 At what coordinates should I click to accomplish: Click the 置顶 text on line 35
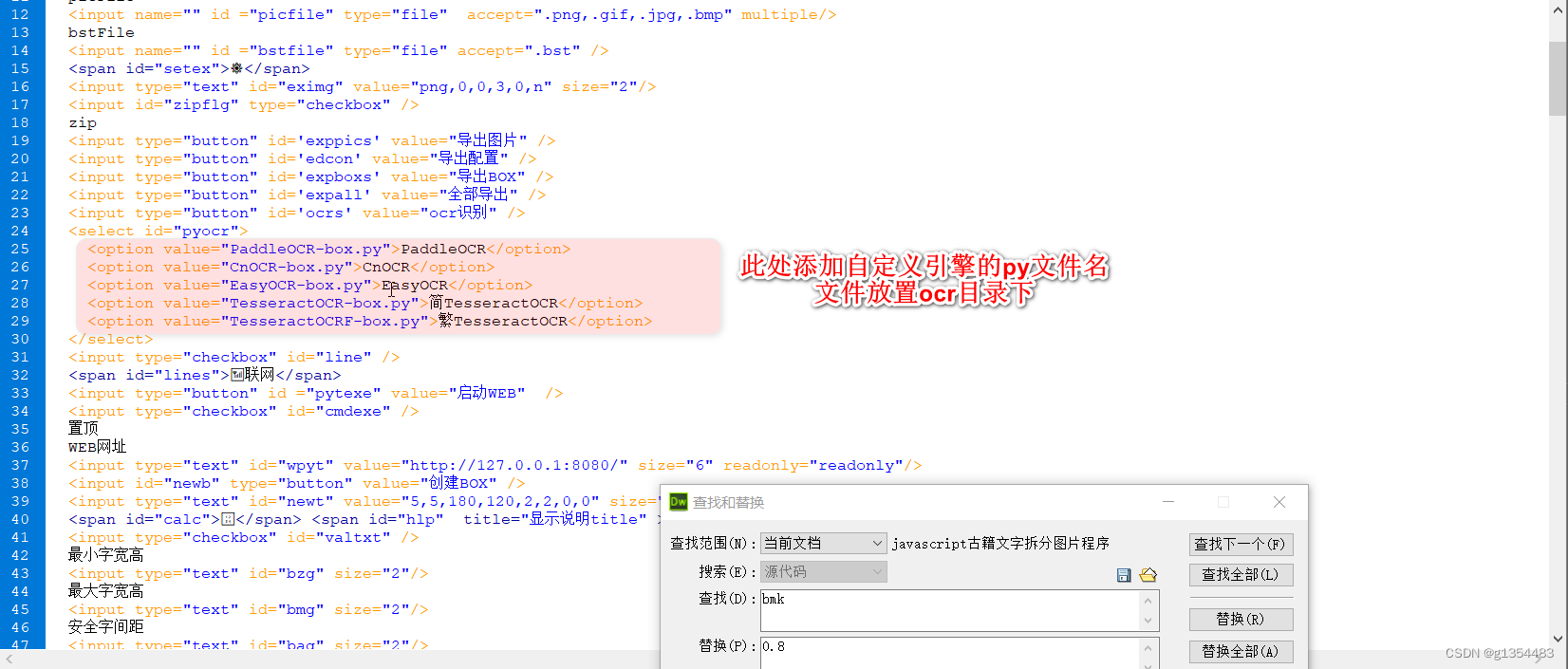83,429
